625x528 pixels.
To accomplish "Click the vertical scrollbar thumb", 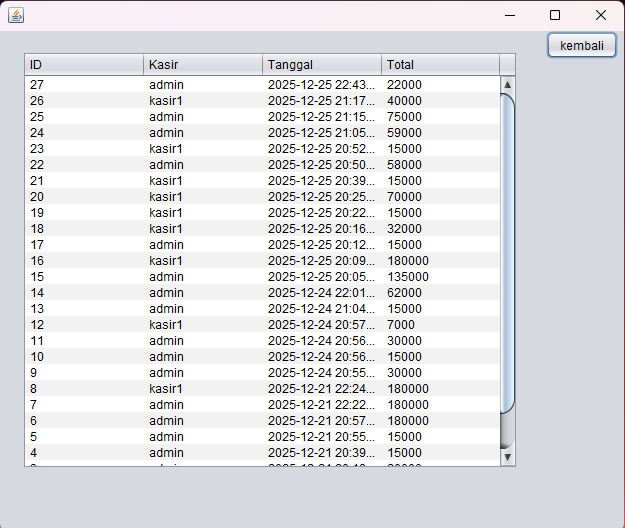I will [x=507, y=250].
